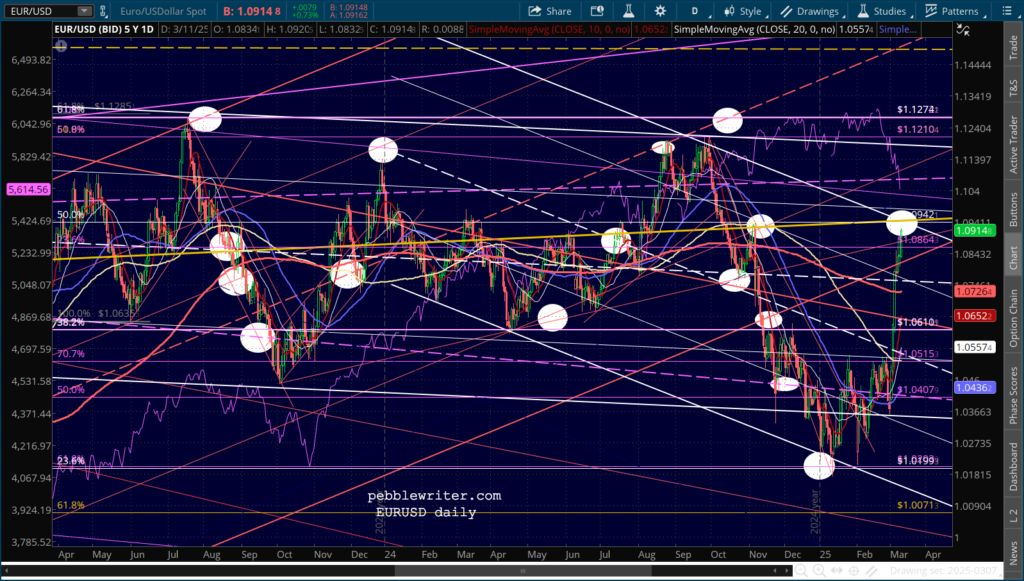The height and width of the screenshot is (581, 1024).
Task: Click the pebblewriter.com text annotation
Action: click(434, 496)
